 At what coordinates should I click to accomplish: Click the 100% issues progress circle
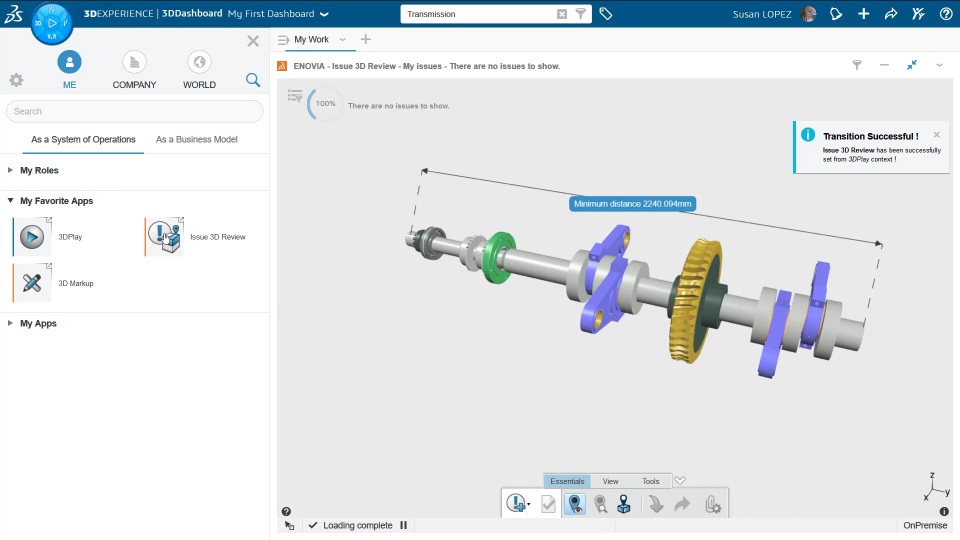point(325,104)
